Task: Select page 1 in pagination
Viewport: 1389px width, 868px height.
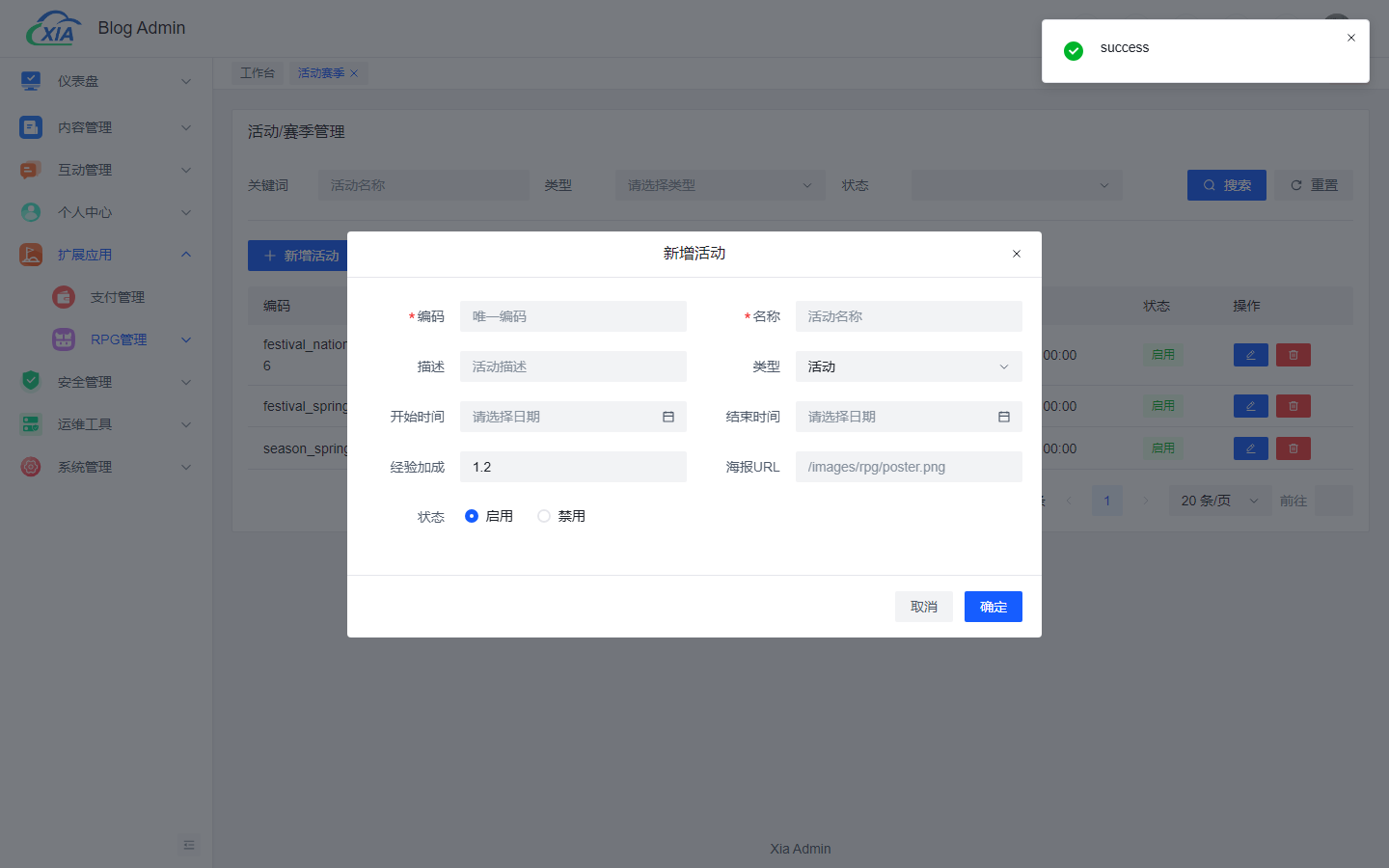Action: [1107, 501]
